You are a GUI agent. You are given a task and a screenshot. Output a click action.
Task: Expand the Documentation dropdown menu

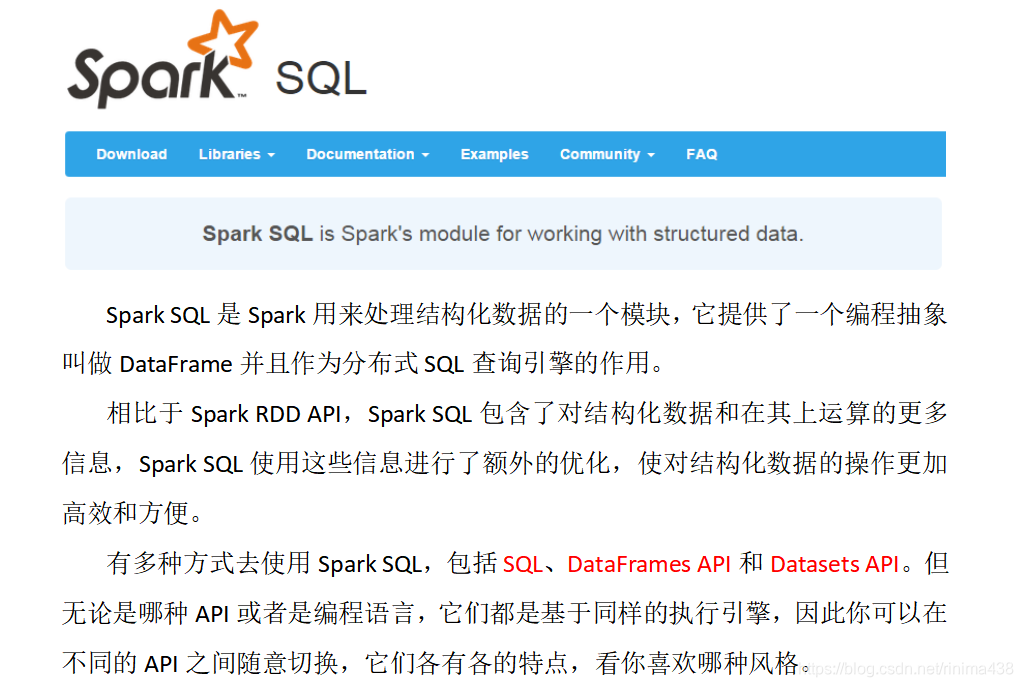(367, 154)
